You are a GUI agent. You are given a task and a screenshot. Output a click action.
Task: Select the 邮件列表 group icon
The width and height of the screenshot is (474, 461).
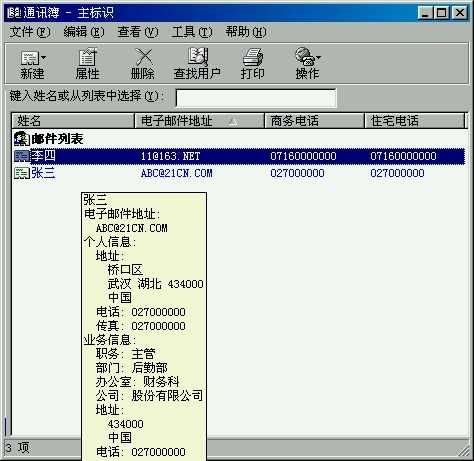(x=22, y=139)
